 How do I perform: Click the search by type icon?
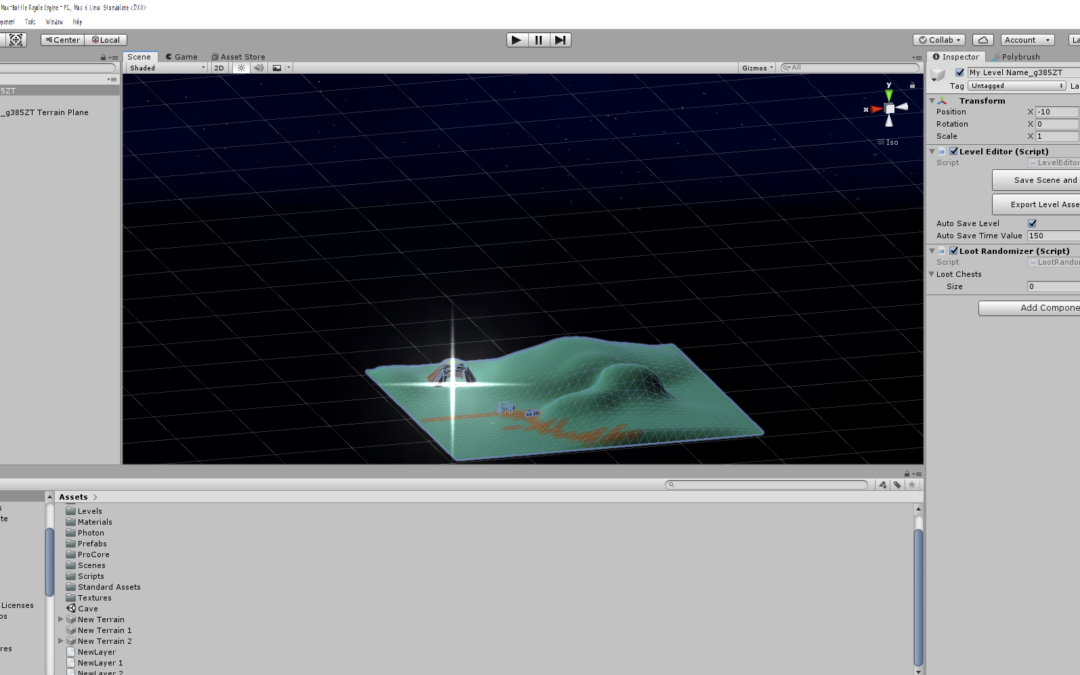click(882, 484)
